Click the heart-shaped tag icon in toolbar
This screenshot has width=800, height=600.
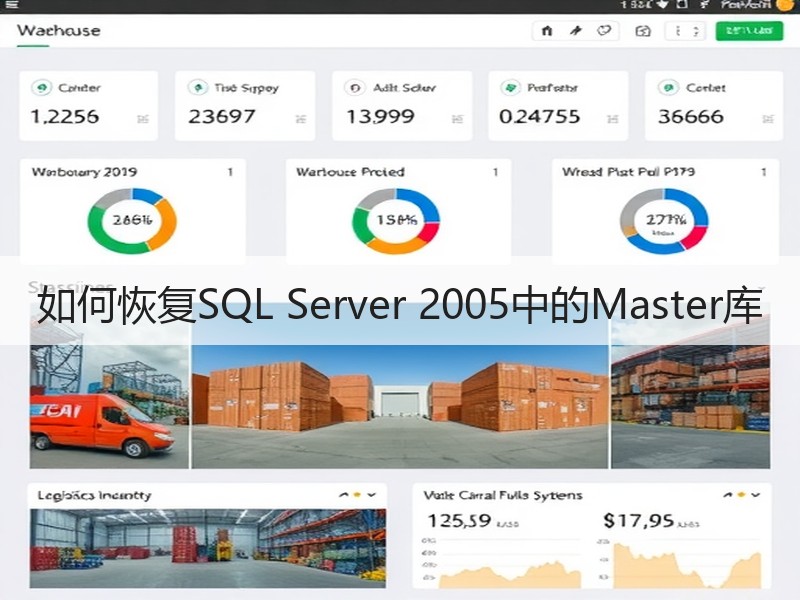pos(604,31)
